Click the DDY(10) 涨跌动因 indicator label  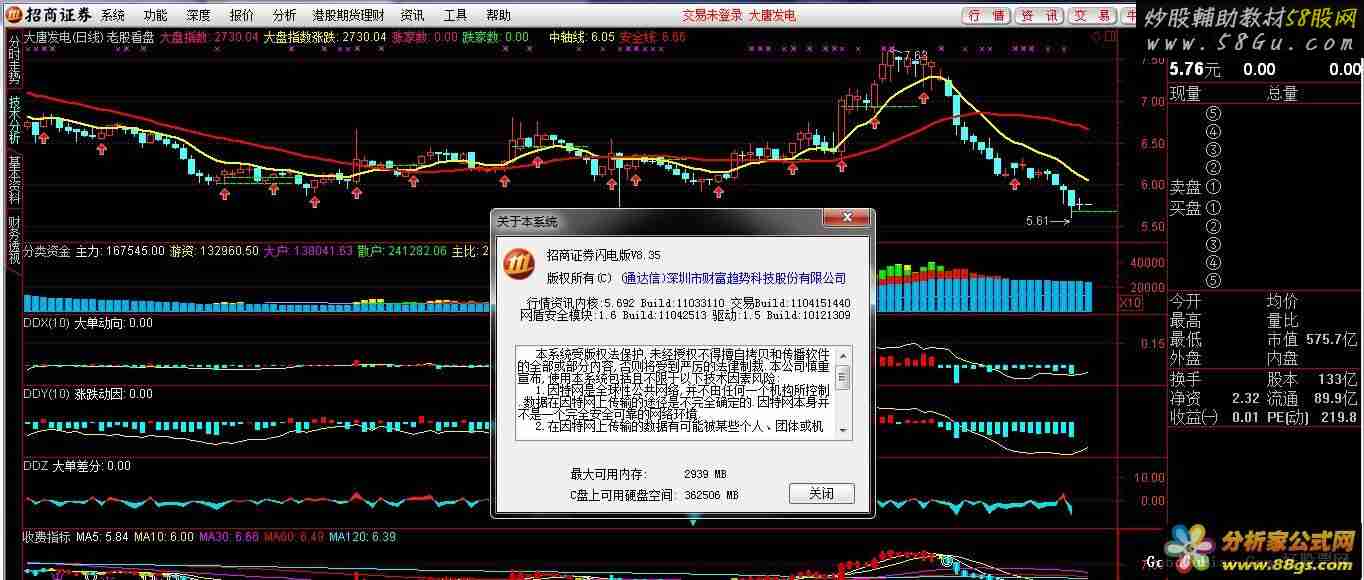(x=87, y=394)
